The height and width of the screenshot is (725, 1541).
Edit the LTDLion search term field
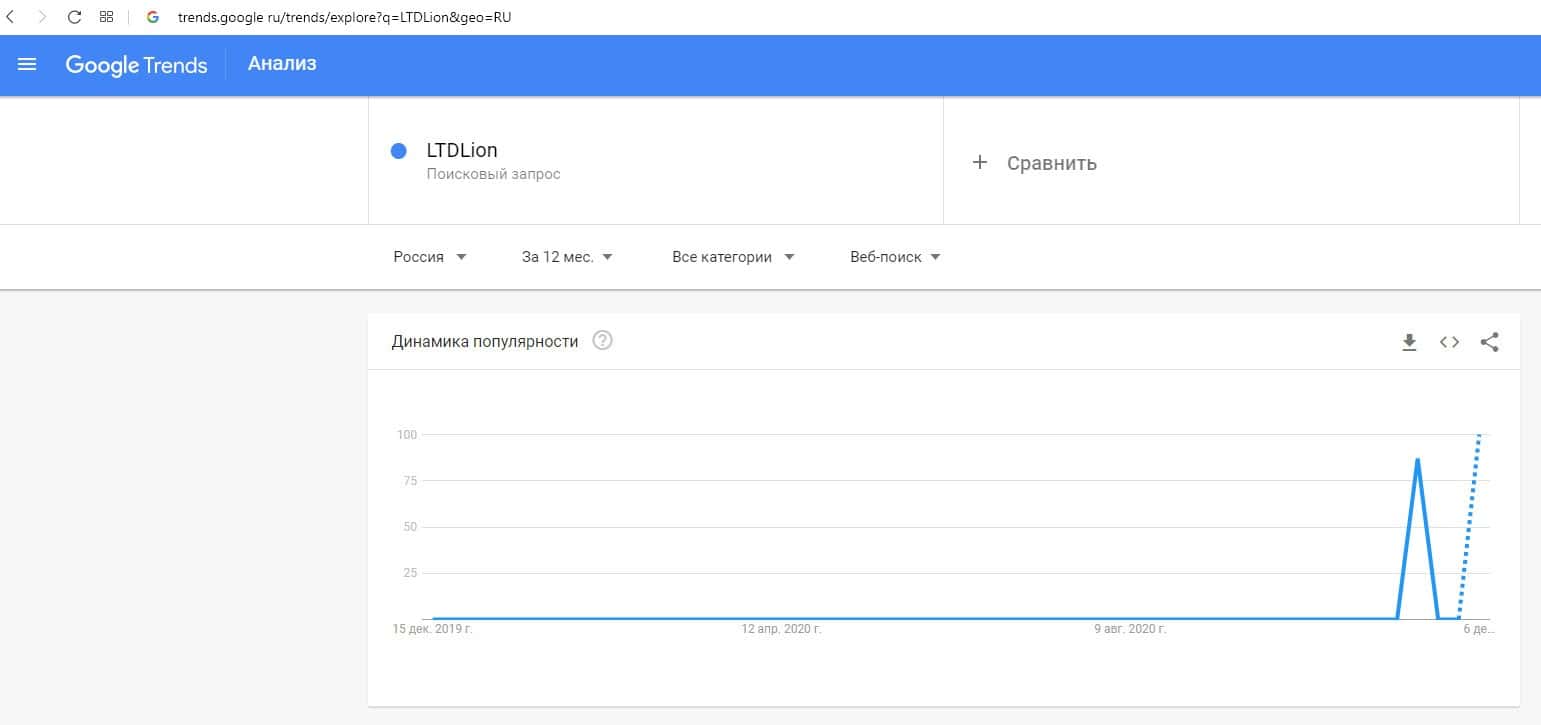click(x=462, y=151)
